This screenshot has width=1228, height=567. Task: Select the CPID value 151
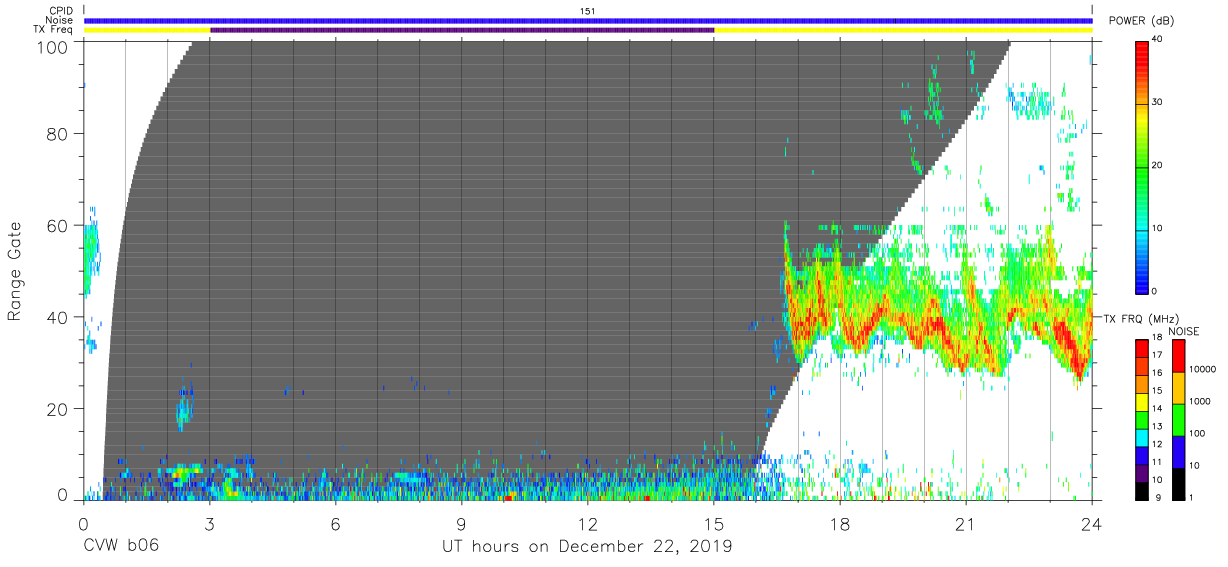pyautogui.click(x=588, y=11)
